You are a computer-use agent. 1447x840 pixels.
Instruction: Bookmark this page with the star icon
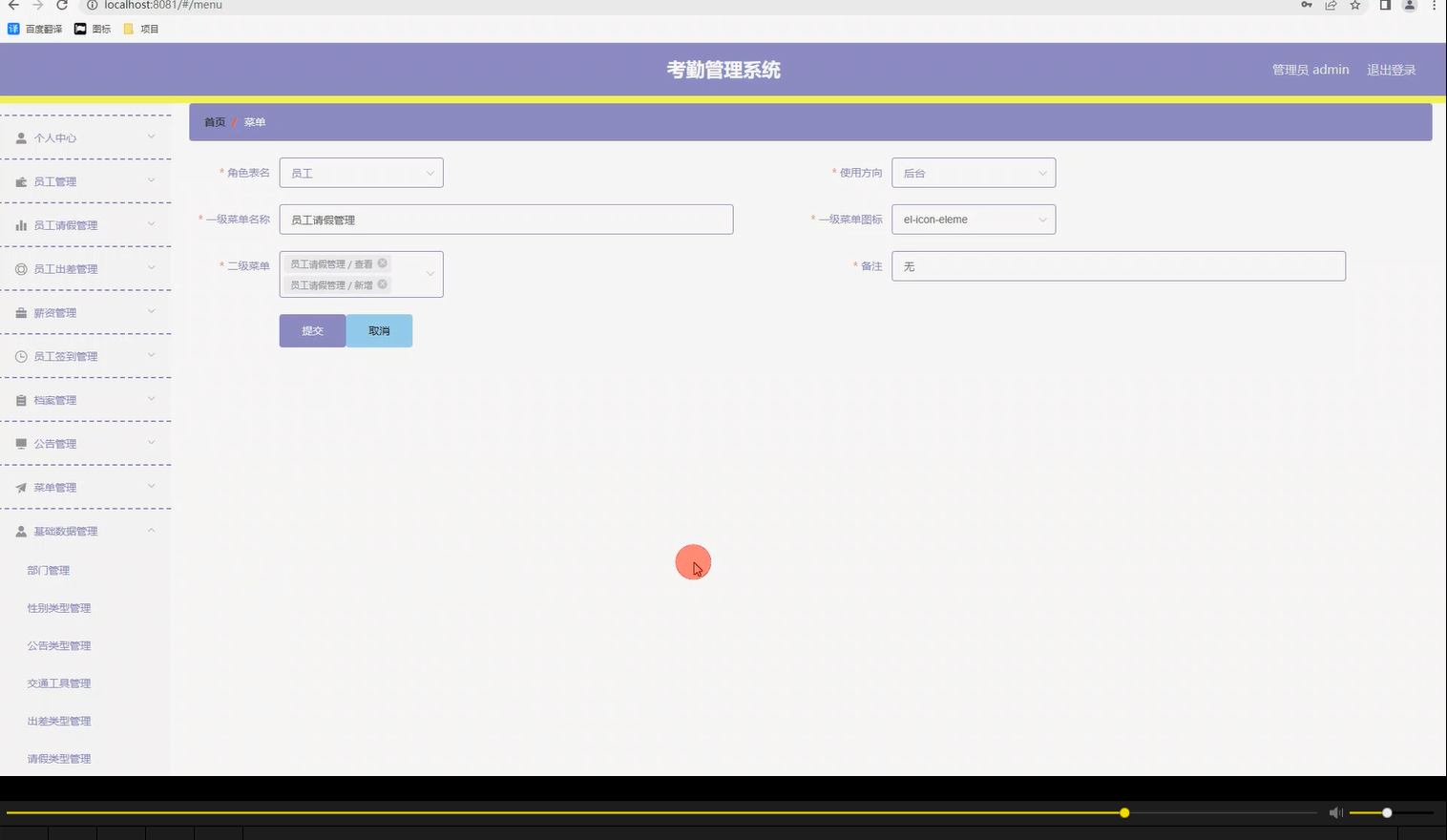[1354, 5]
